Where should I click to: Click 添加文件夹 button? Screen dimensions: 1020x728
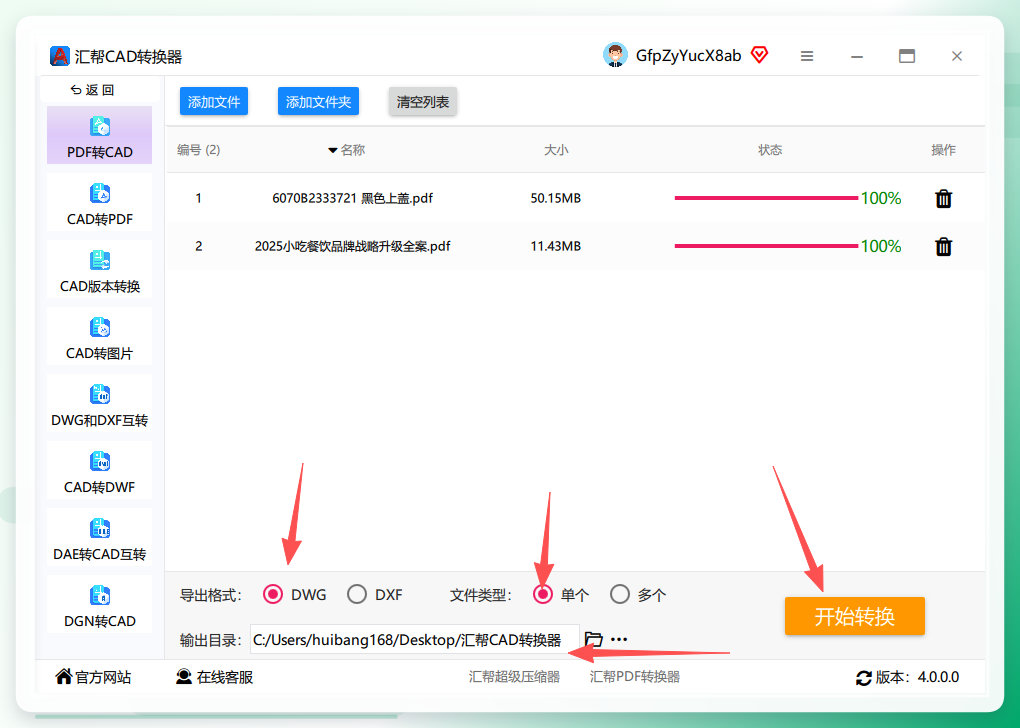coord(318,101)
